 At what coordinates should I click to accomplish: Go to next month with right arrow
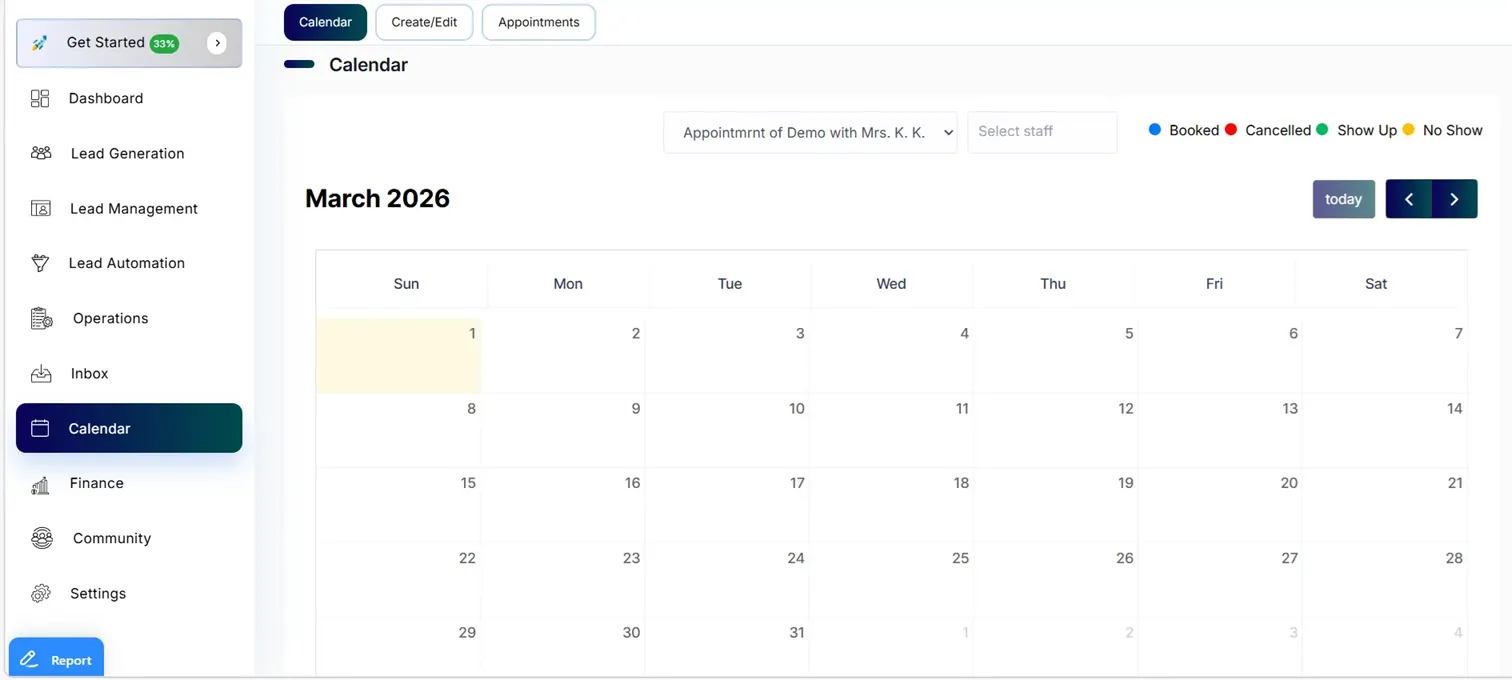tap(1454, 199)
